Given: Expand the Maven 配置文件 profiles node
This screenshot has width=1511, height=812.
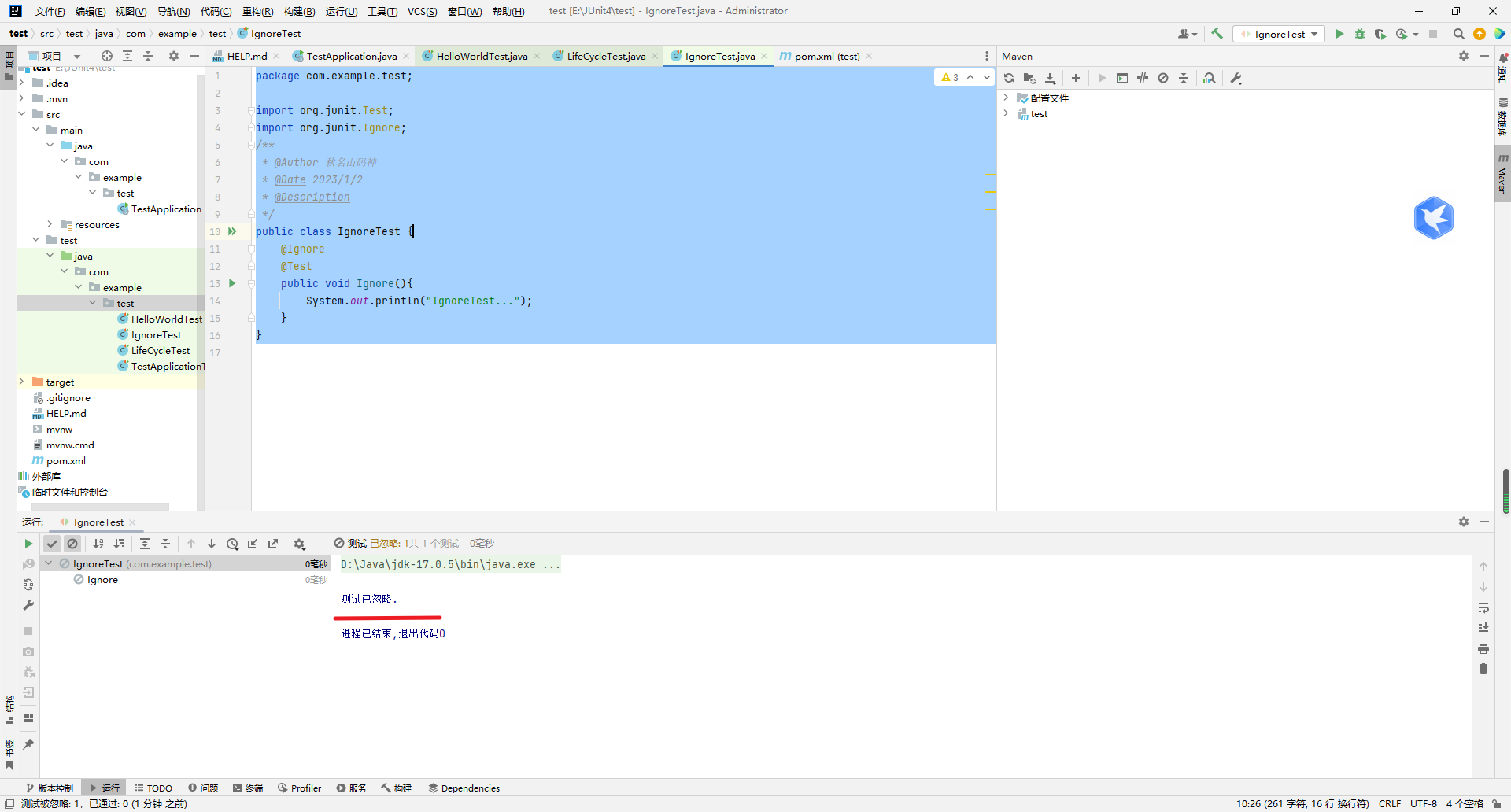Looking at the screenshot, I should tap(1006, 98).
